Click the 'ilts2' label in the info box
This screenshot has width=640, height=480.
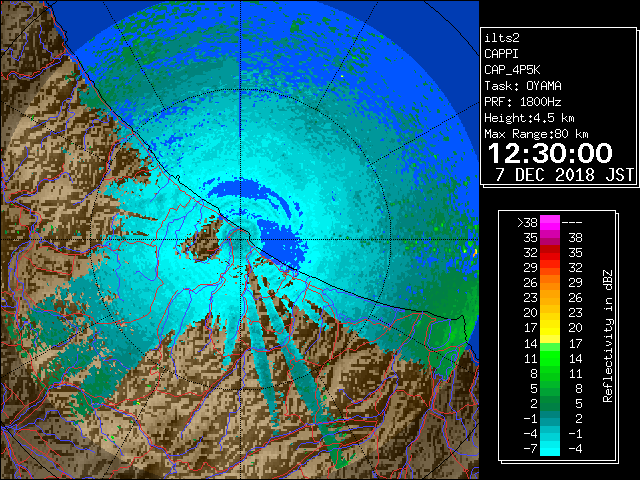[x=502, y=38]
